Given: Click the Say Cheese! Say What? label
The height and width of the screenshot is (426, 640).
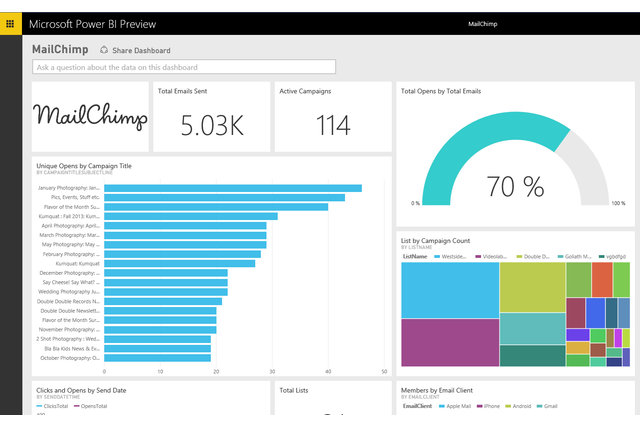Looking at the screenshot, I should pos(71,282).
